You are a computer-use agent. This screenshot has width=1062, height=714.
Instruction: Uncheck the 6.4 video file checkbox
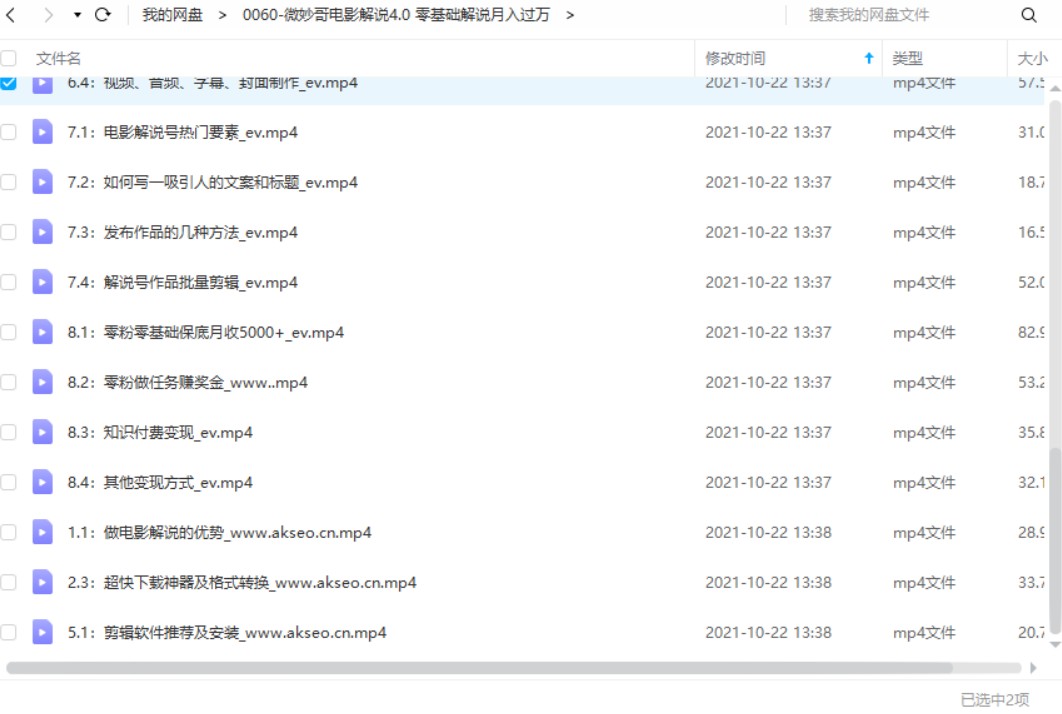coord(9,83)
